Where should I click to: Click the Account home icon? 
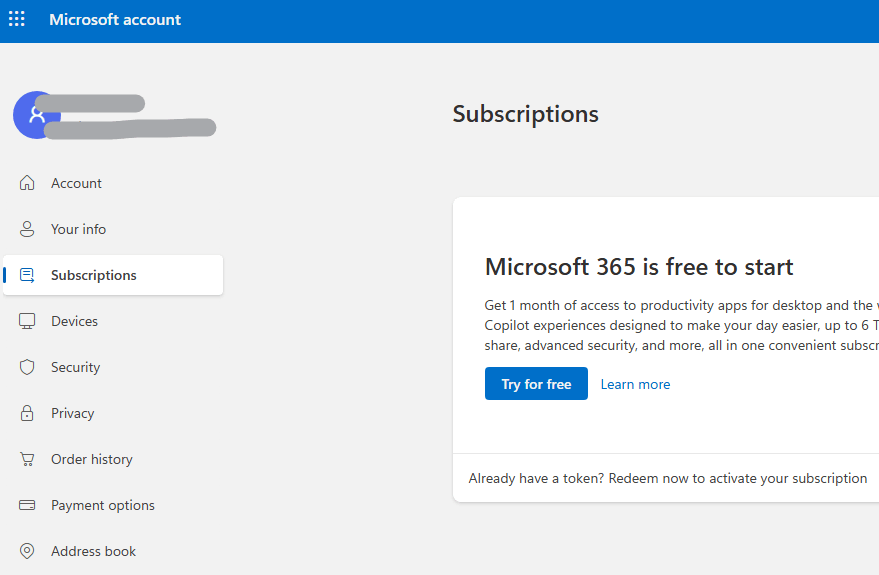coord(28,183)
